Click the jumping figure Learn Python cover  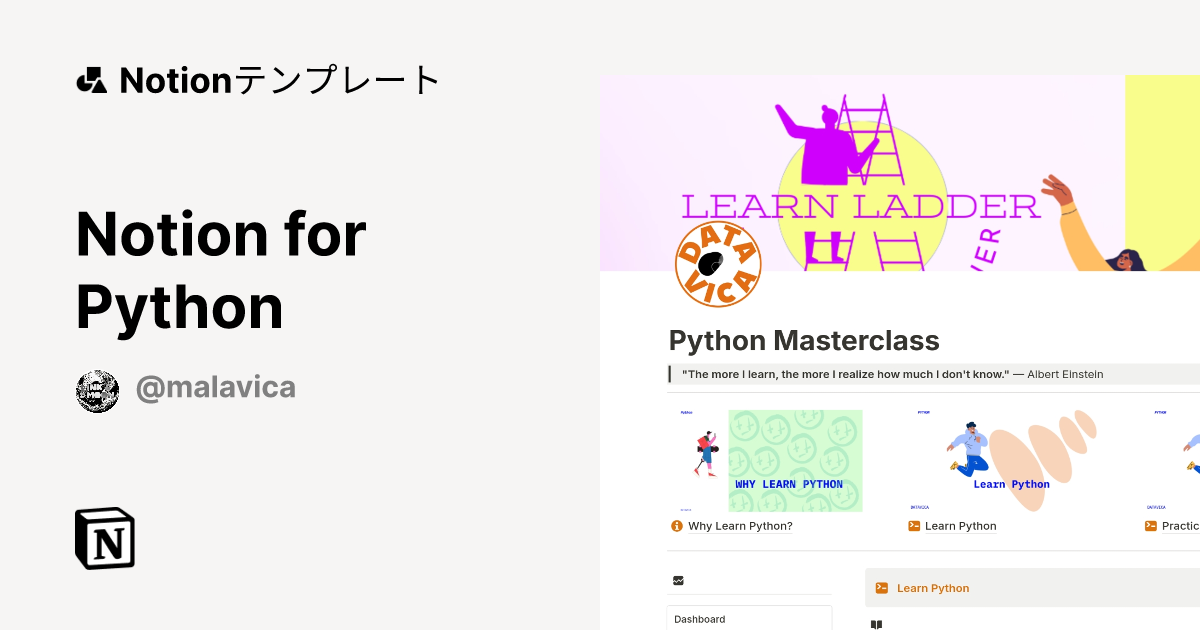point(1010,460)
